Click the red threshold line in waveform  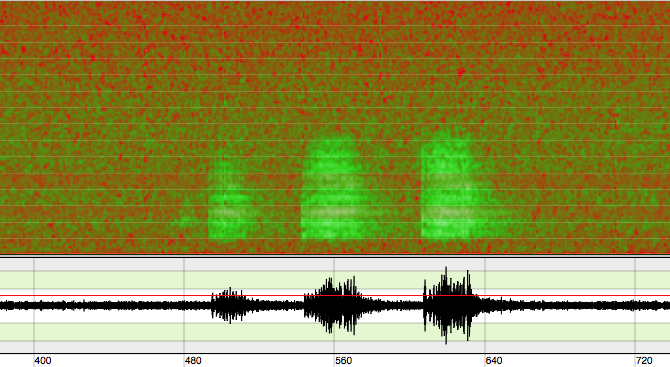point(335,295)
